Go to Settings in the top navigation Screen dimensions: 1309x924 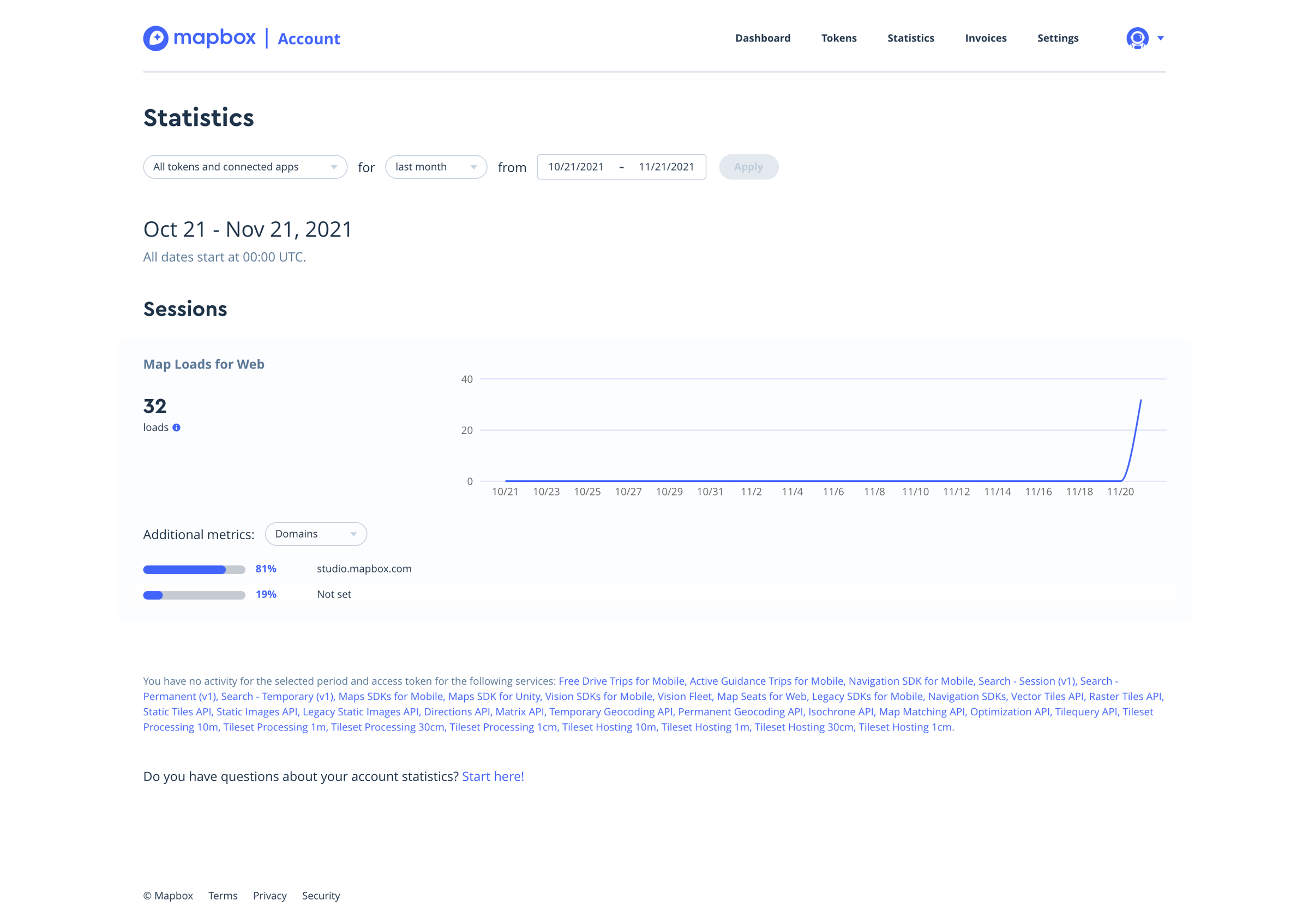[x=1058, y=38]
